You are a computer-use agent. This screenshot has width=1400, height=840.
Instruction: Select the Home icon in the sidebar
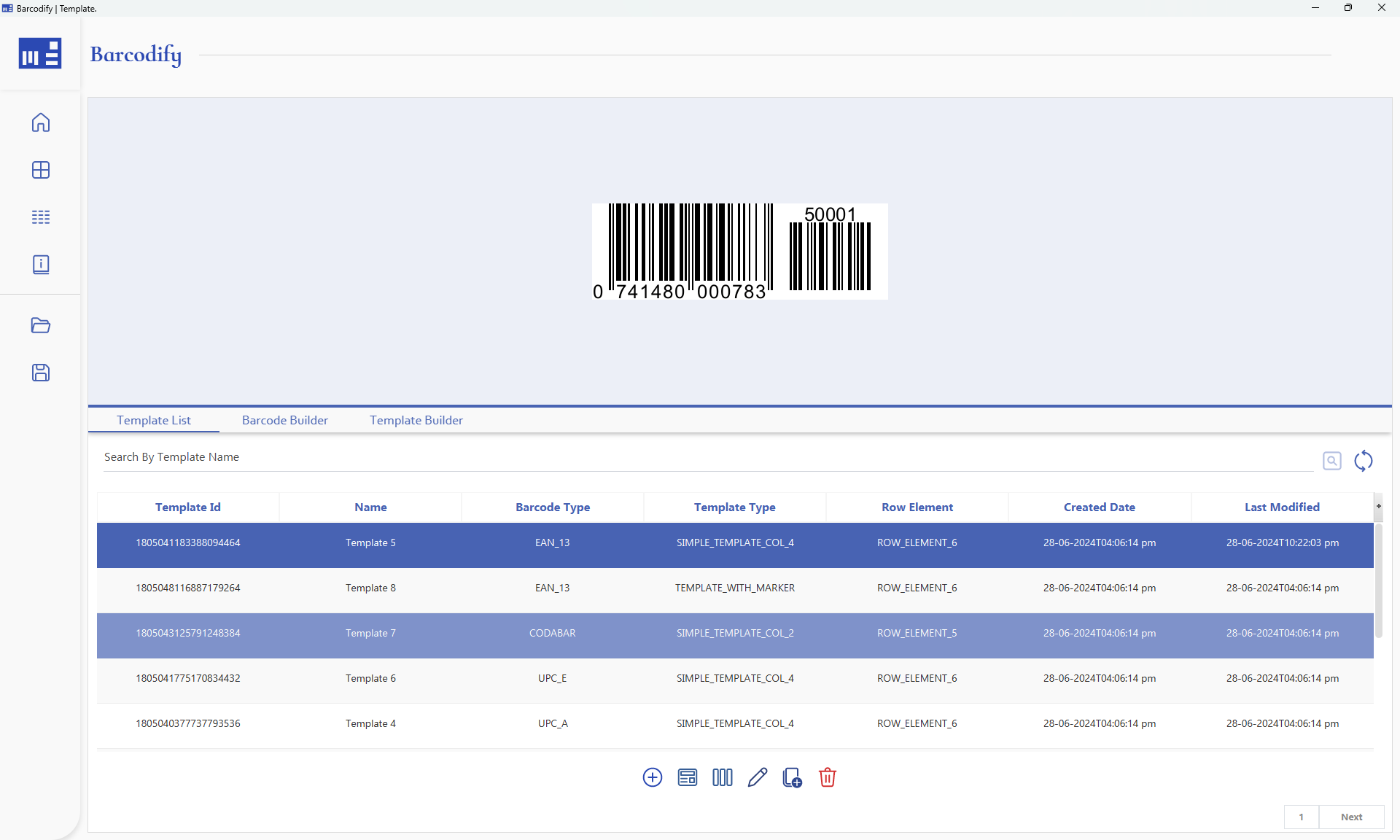pyautogui.click(x=41, y=122)
